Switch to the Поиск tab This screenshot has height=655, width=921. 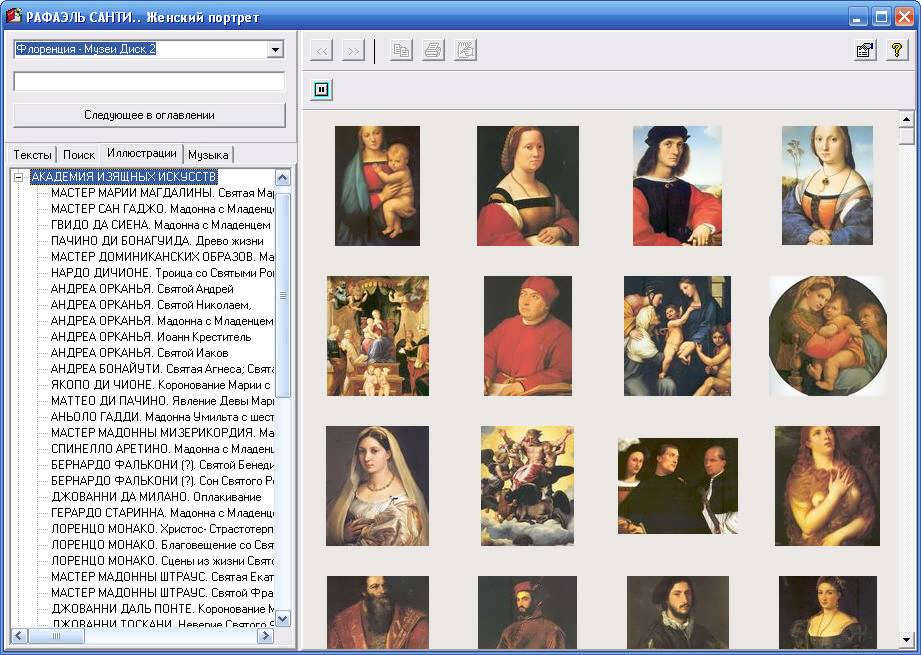[x=79, y=155]
